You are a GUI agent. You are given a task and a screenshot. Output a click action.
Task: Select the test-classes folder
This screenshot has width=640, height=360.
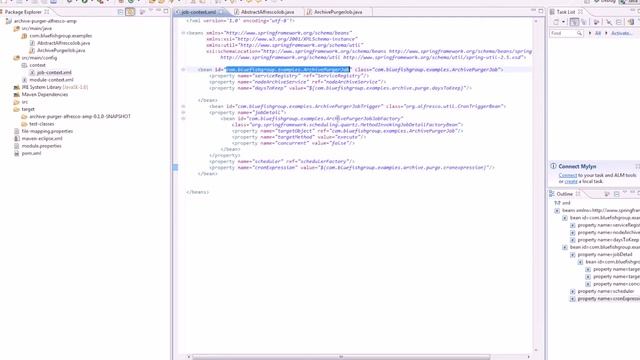click(x=41, y=124)
